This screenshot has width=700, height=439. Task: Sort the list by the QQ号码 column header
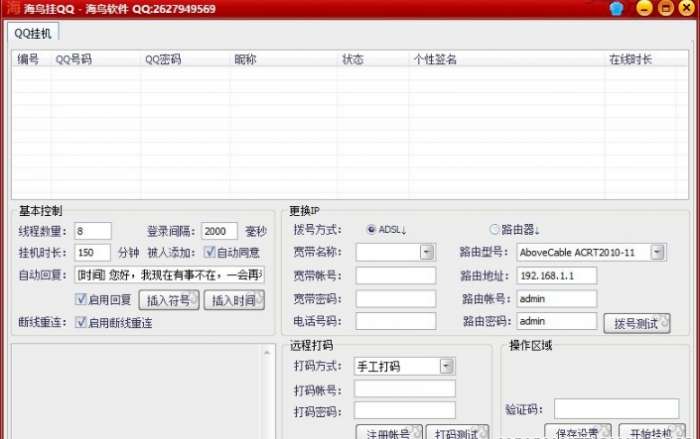pyautogui.click(x=96, y=59)
